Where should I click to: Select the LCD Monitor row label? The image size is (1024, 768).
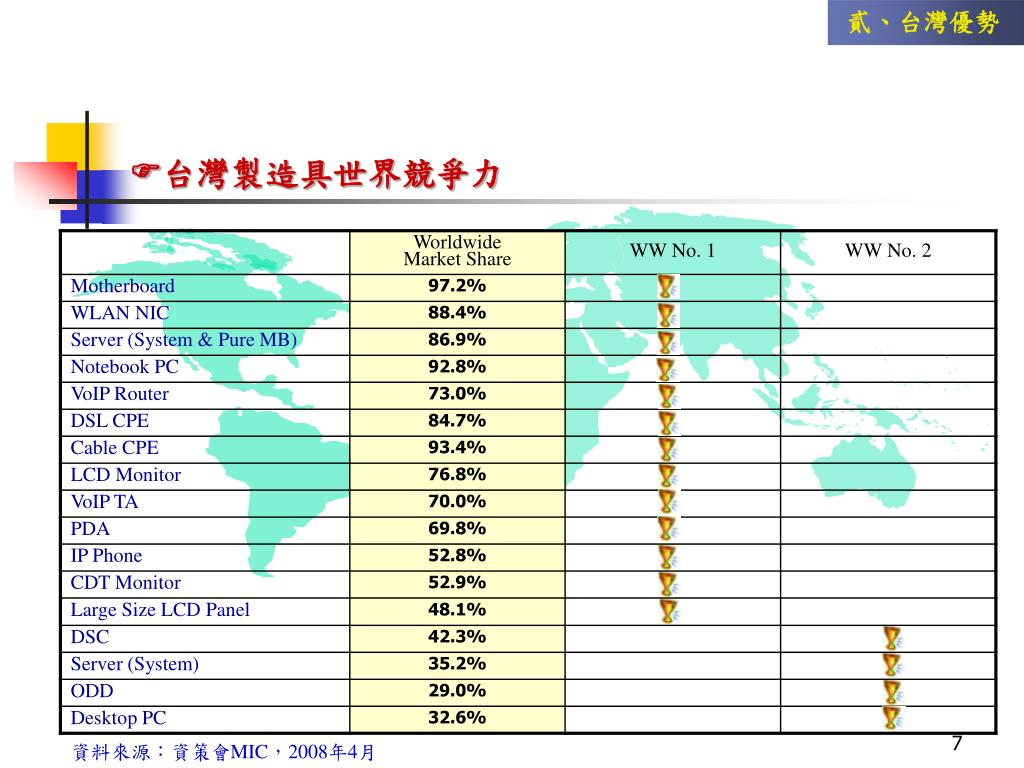coord(126,475)
